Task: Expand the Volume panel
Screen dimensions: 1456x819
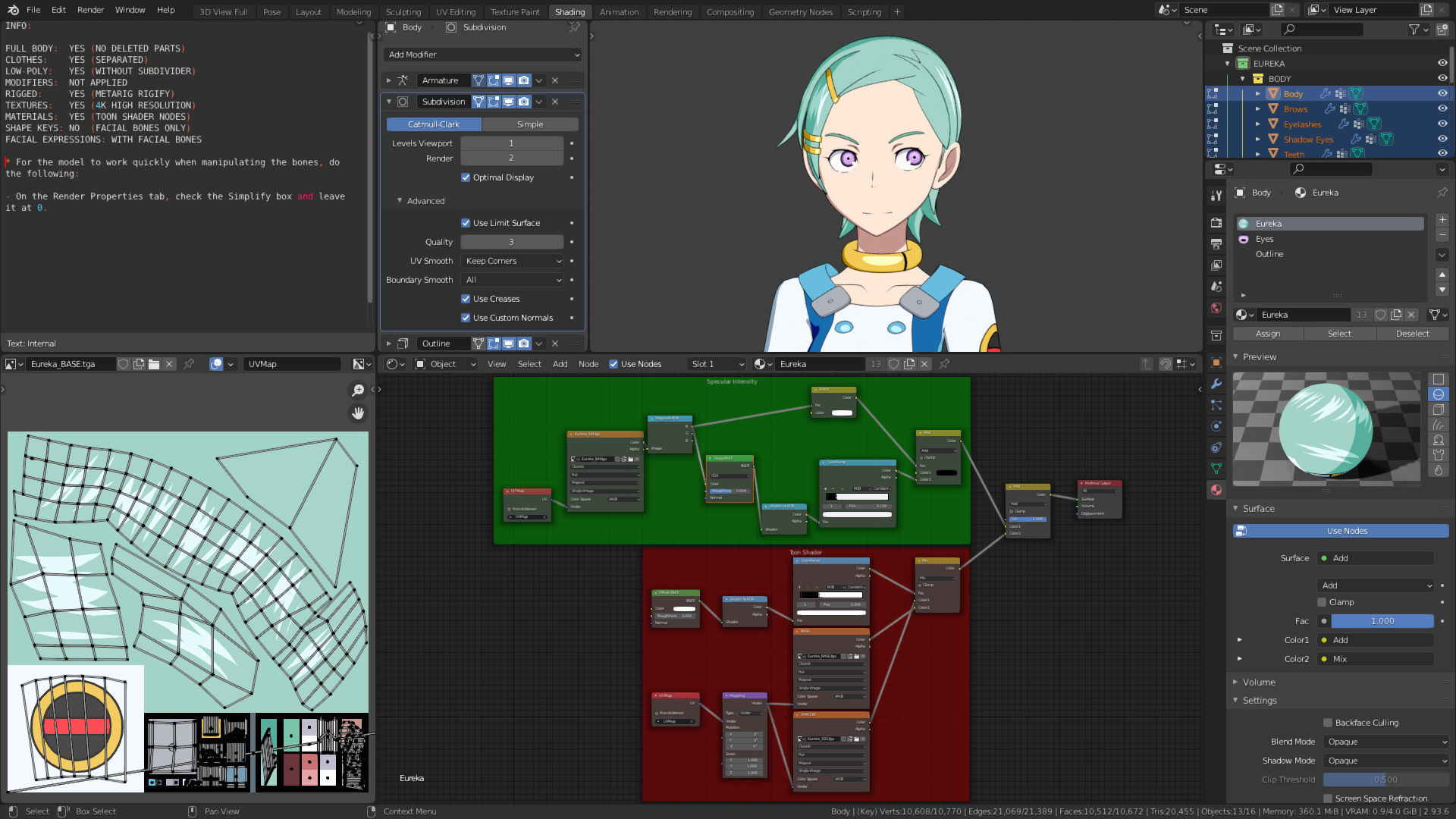Action: coord(1235,682)
